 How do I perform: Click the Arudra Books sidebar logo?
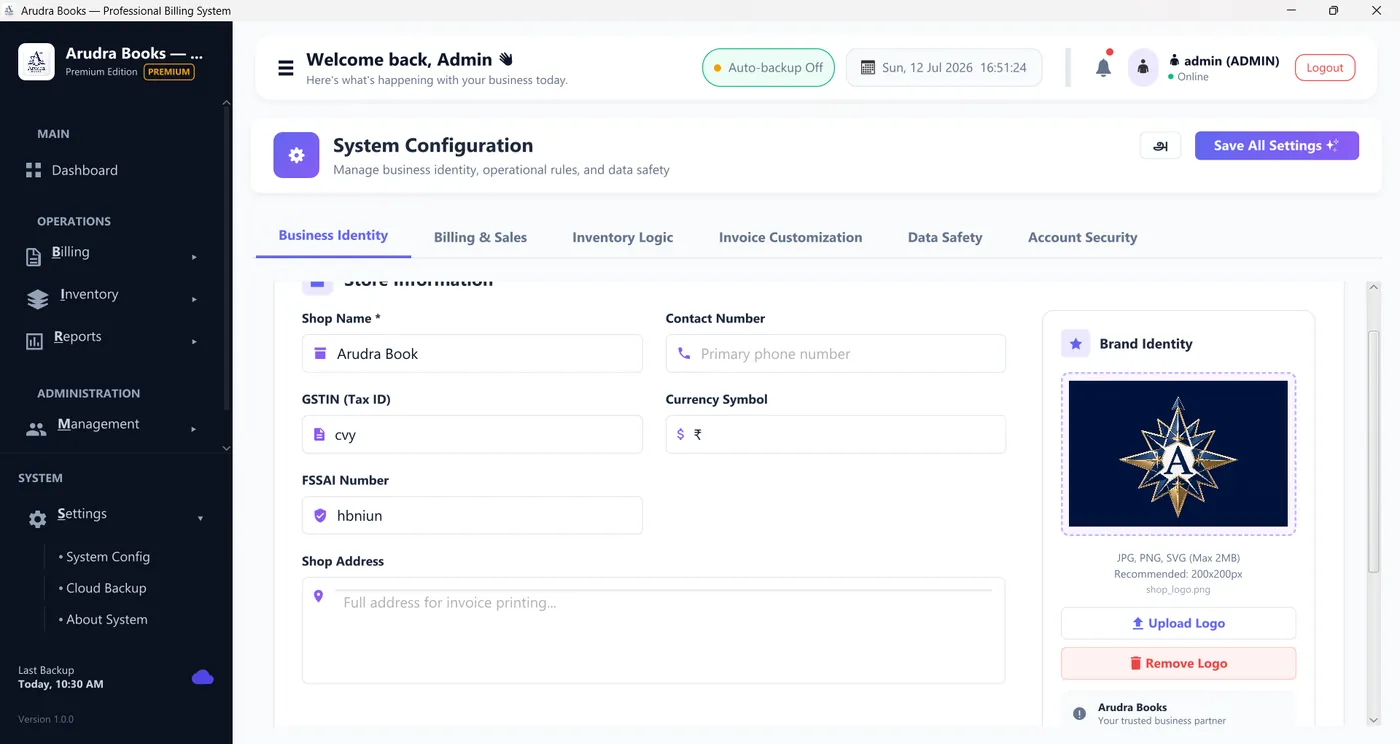(x=36, y=62)
